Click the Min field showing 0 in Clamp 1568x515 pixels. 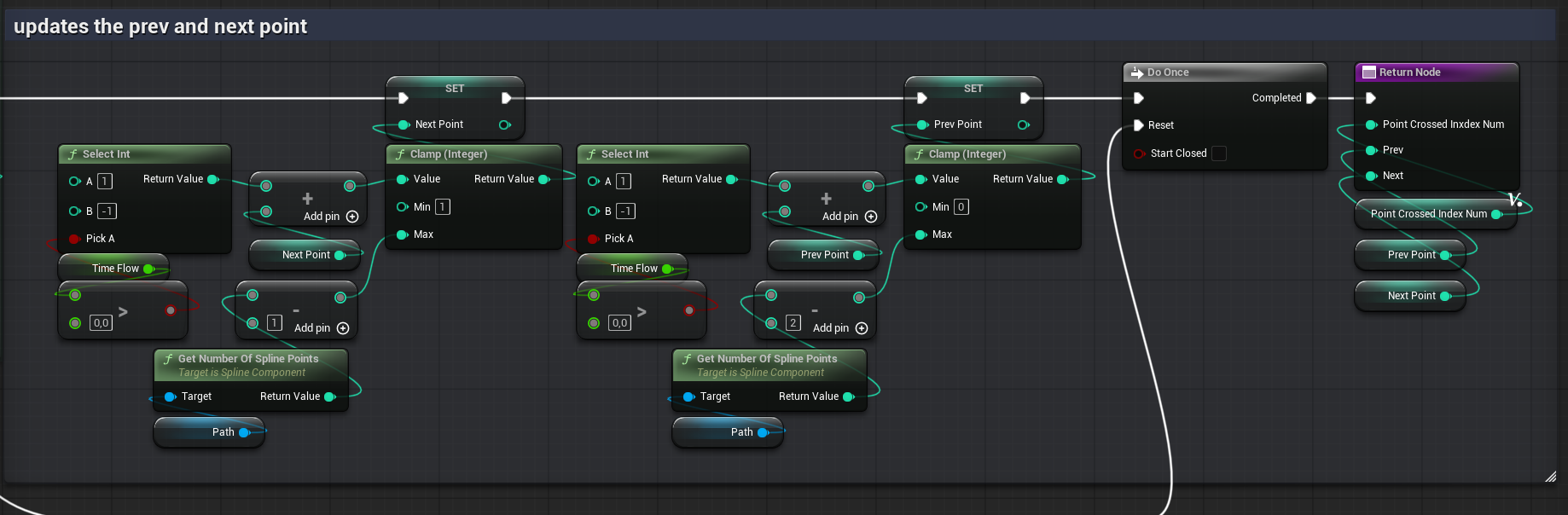(961, 207)
